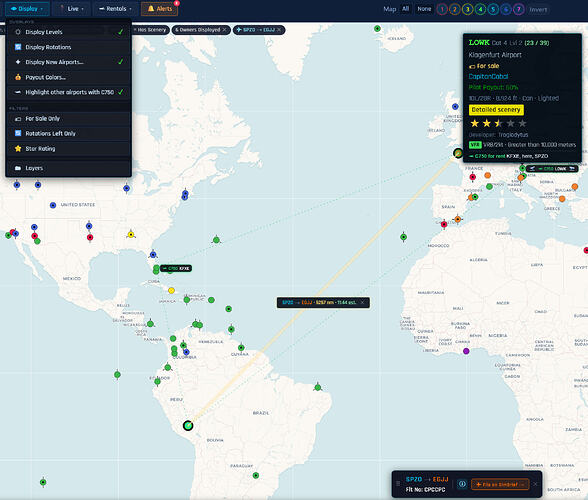The height and width of the screenshot is (500, 588).
Task: Click the flight info circle icon
Action: [462, 484]
